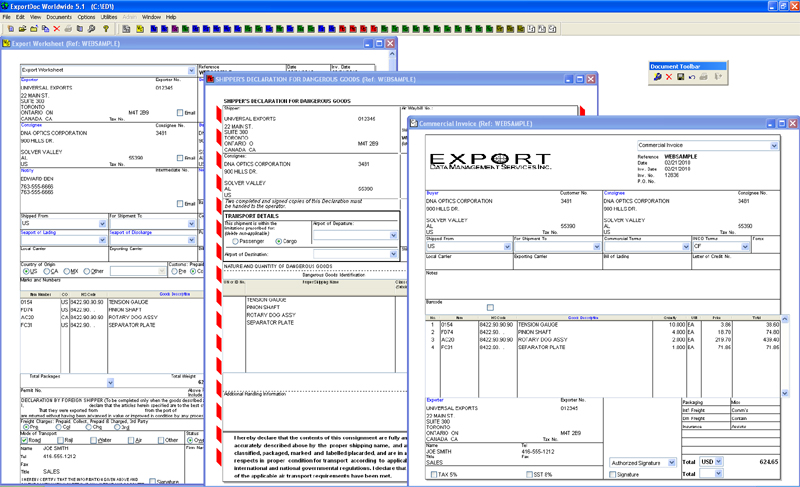800x487 pixels.
Task: Open the Airport of Departure dropdown
Action: [393, 235]
